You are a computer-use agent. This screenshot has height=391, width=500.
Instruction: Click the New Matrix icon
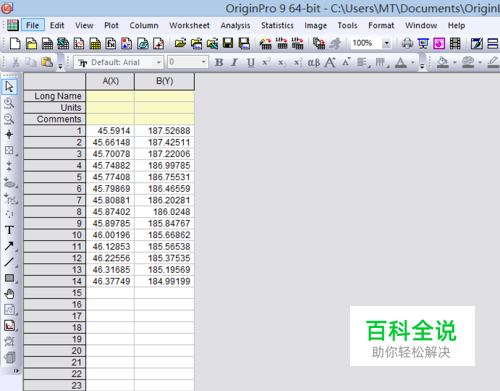95,43
